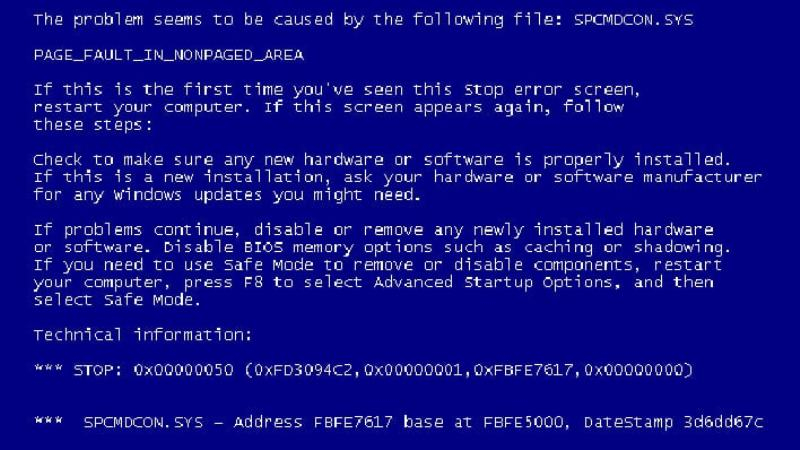Click 'these steps:' text
Viewport: 800px width, 450px height.
93,125
